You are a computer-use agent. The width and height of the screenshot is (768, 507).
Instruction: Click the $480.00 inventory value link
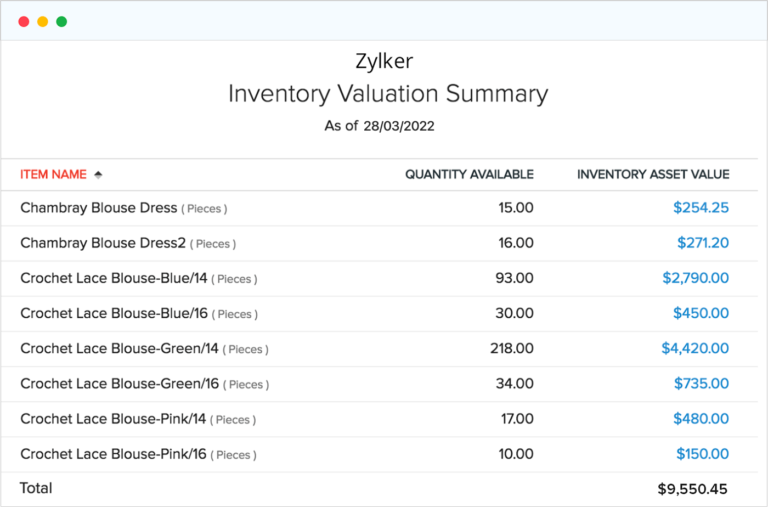701,418
